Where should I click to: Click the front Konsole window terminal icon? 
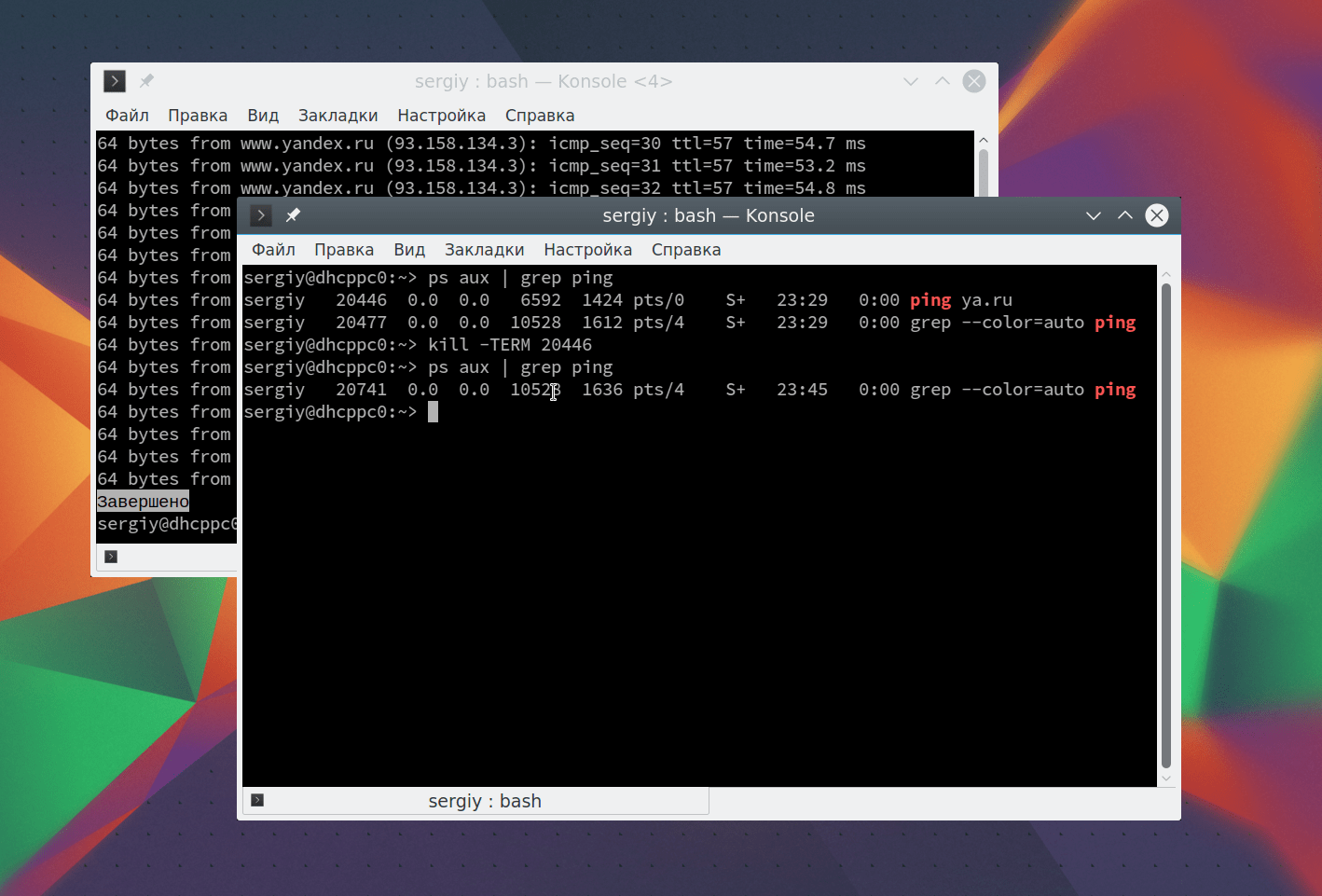[261, 215]
